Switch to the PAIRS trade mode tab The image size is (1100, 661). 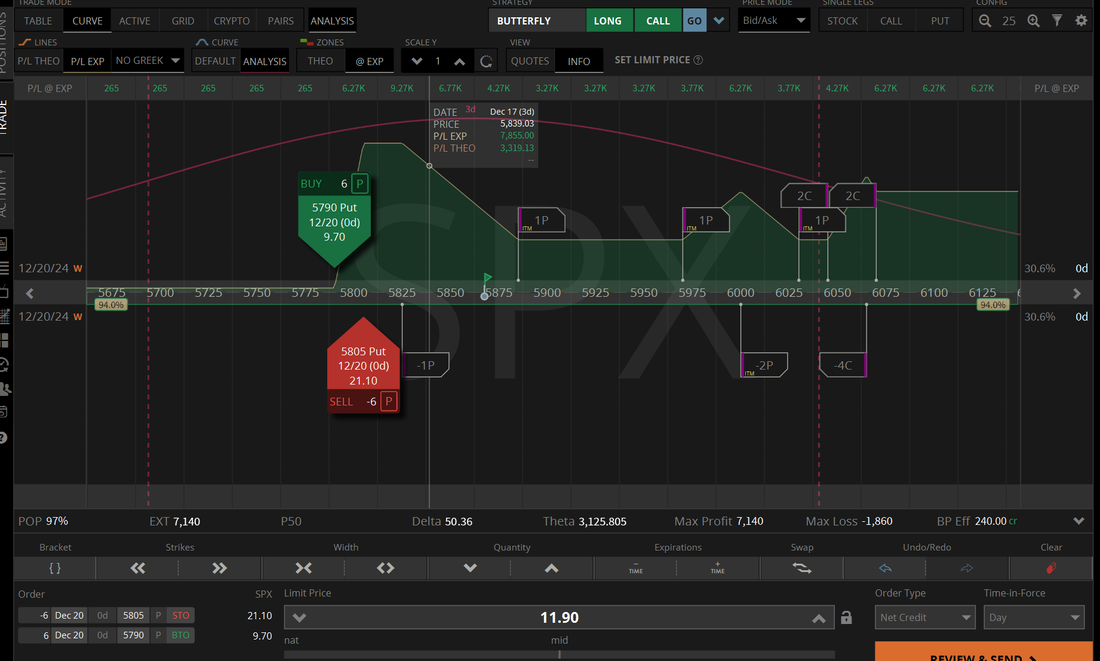coord(281,21)
